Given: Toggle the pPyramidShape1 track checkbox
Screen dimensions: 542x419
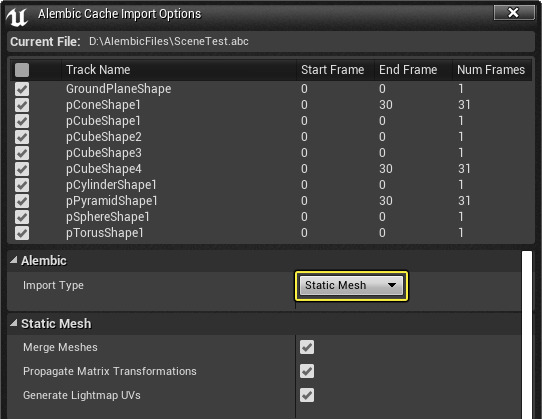Looking at the screenshot, I should [22, 201].
